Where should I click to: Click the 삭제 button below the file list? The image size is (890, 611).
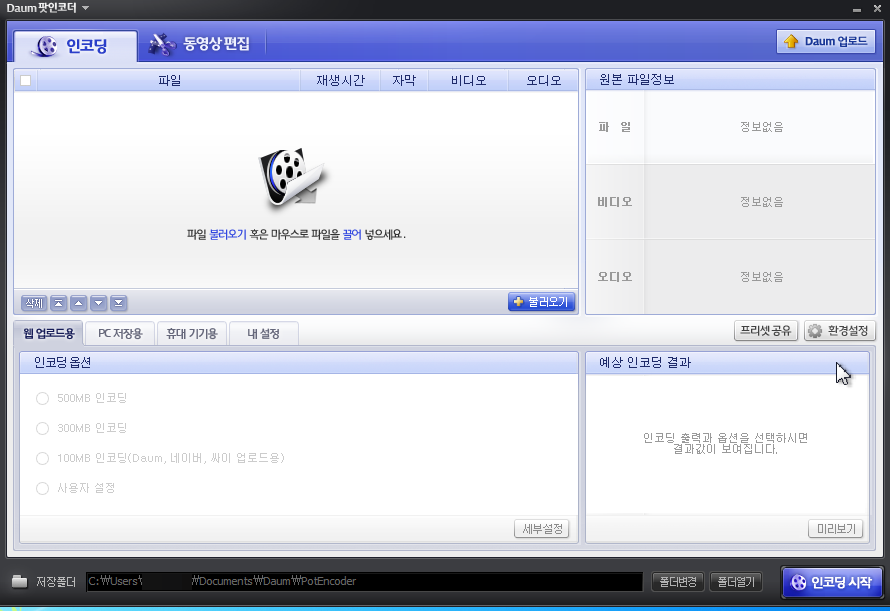[x=34, y=303]
